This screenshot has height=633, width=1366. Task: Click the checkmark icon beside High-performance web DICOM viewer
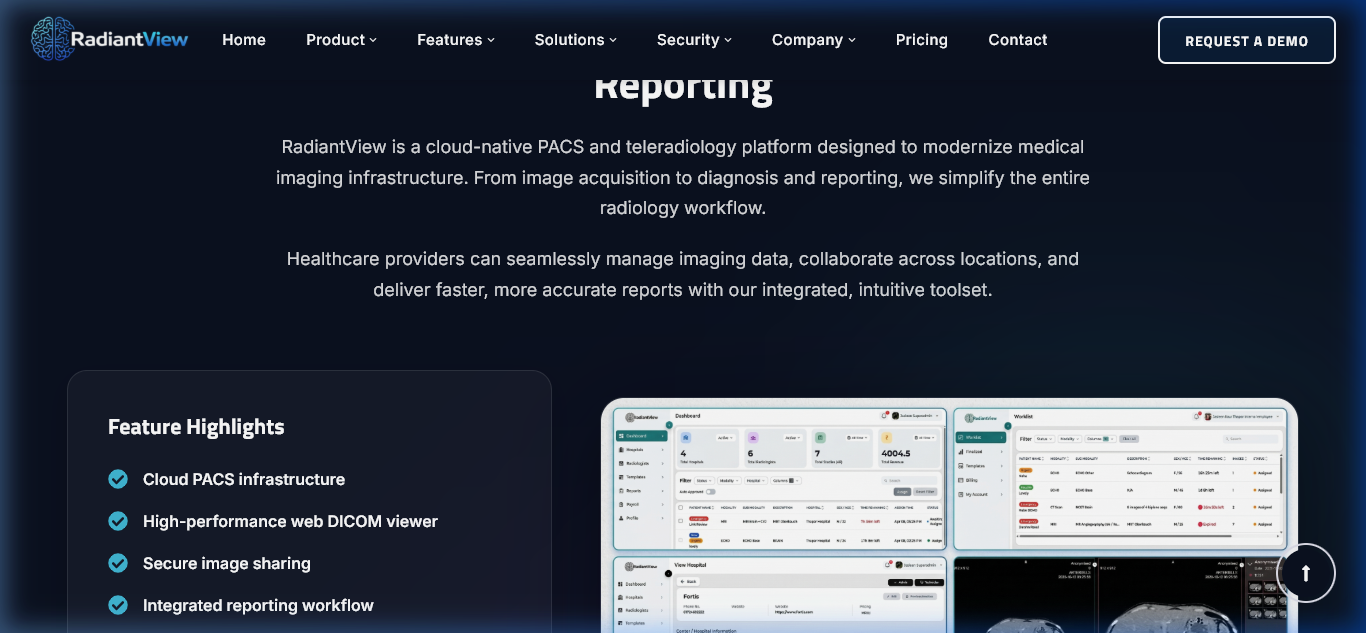(x=118, y=521)
